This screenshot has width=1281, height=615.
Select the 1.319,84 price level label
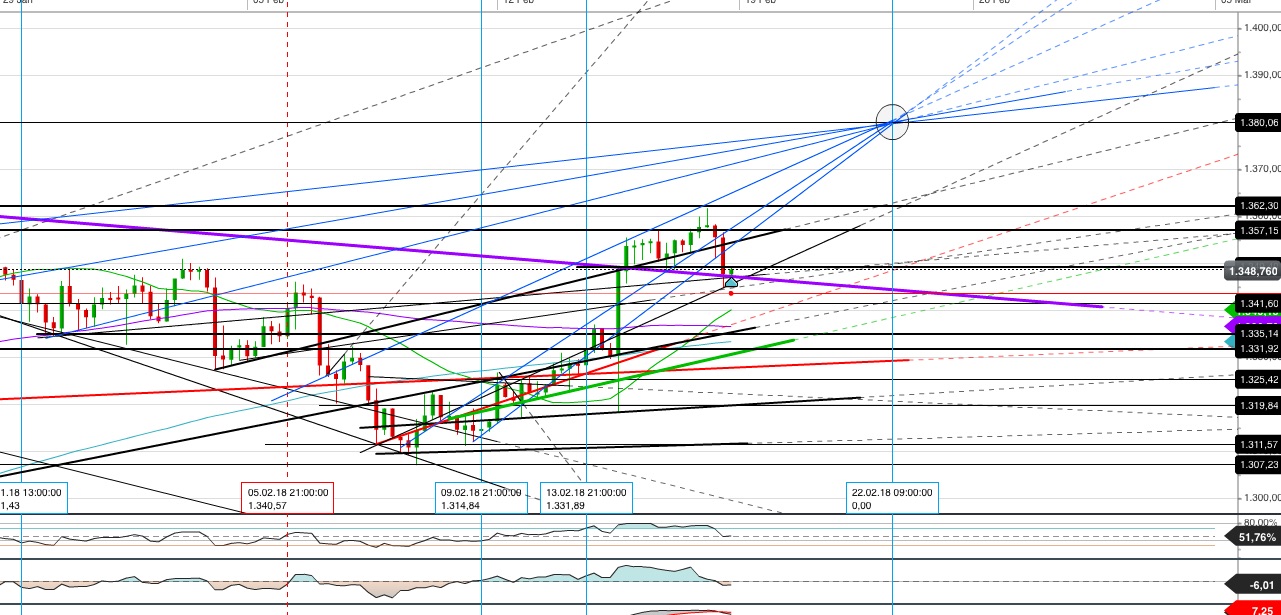(x=1258, y=405)
